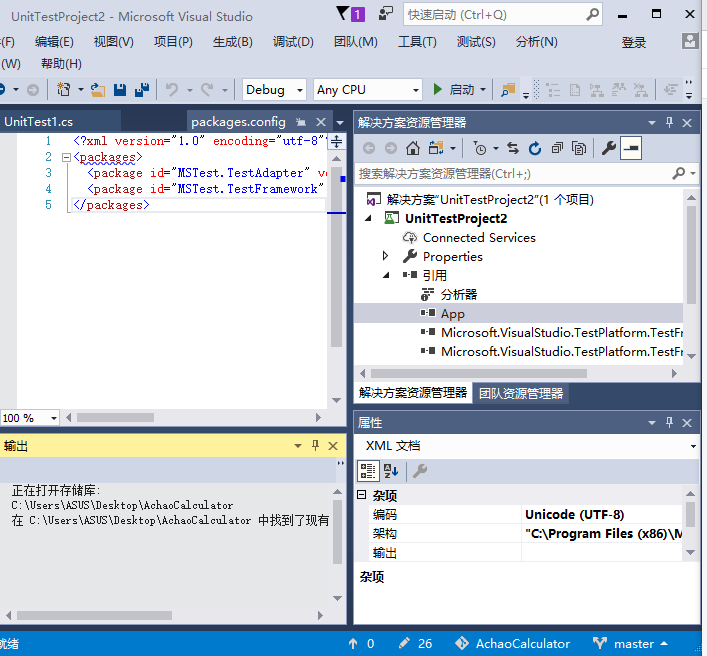Screen dimensions: 707x656
Task: Open the 工具(T) menu
Action: click(x=417, y=42)
